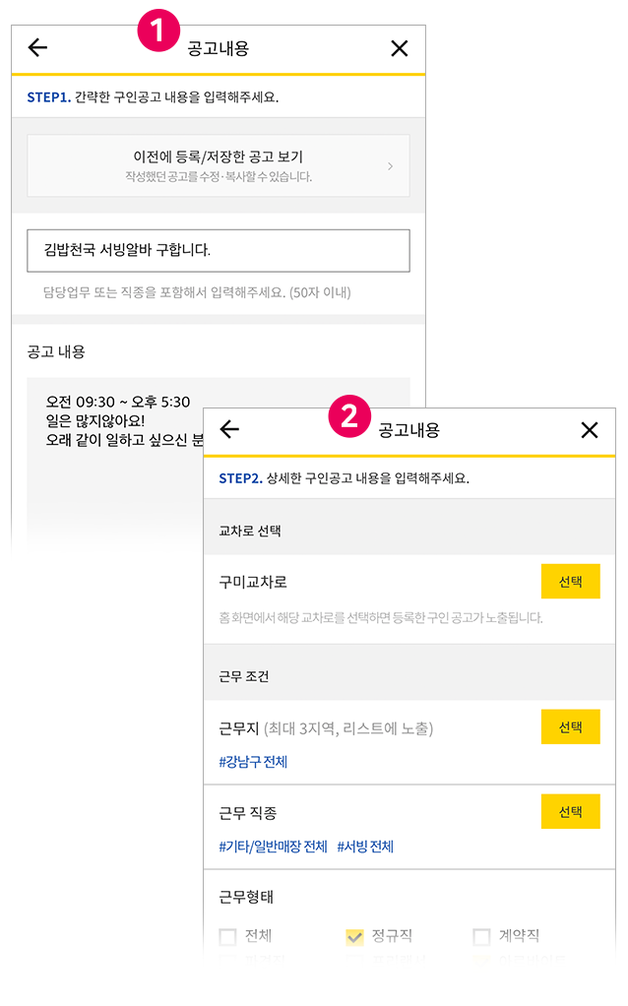The image size is (628, 1006).
Task: Close the STEP1 공고내용 screen with X
Action: coord(399,48)
